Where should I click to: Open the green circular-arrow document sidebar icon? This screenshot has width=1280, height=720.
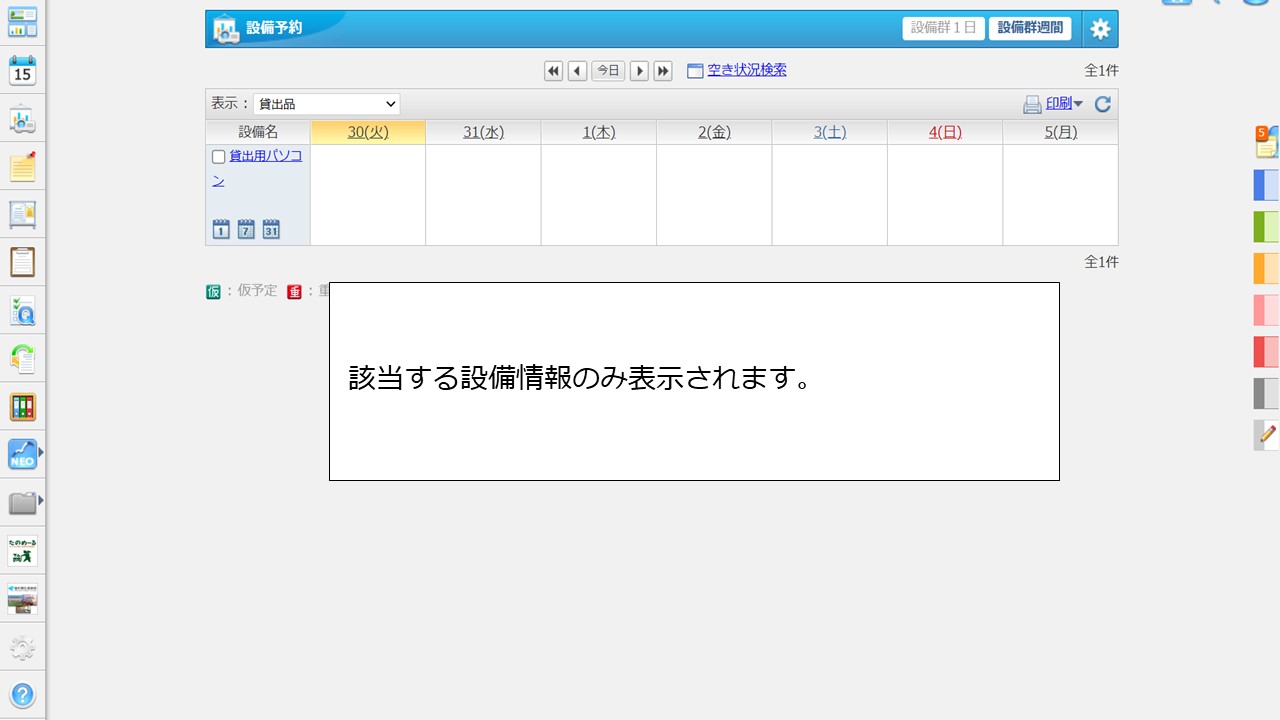coord(22,359)
